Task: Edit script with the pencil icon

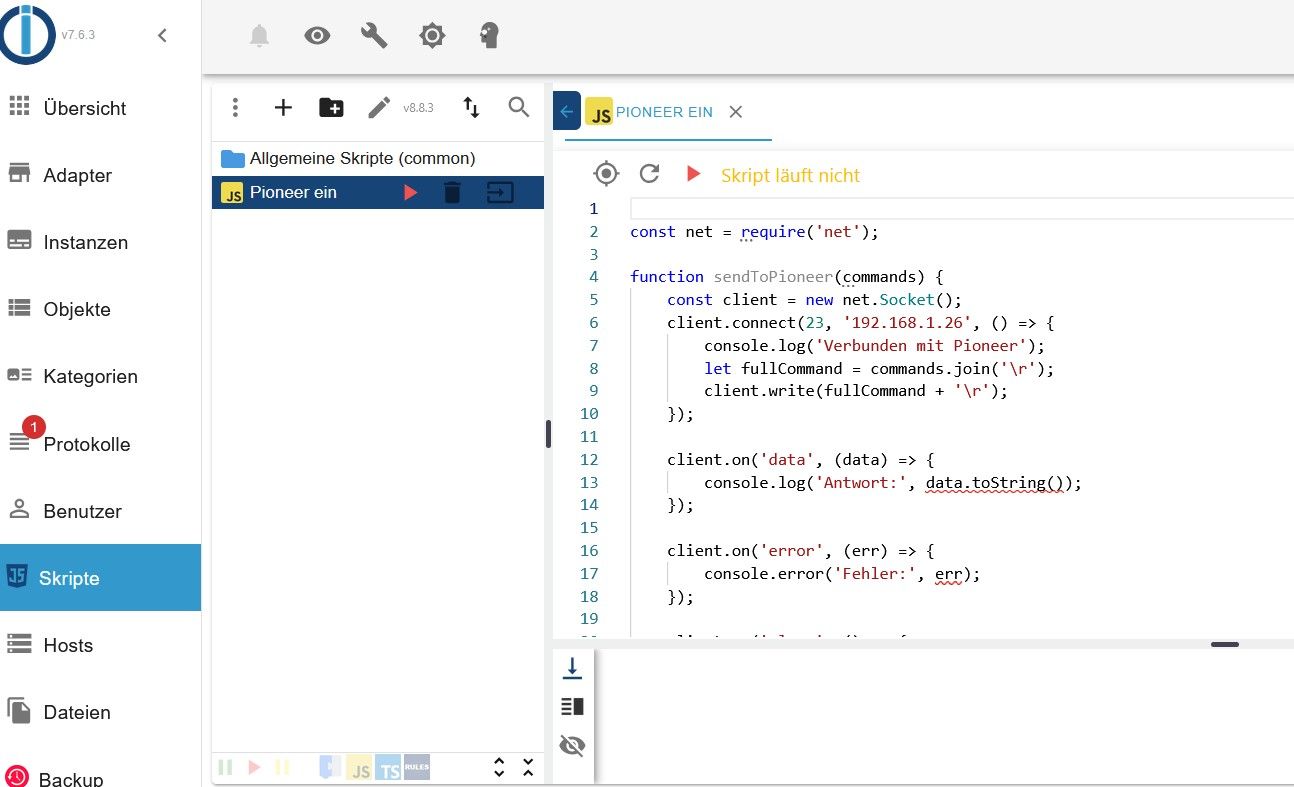Action: [x=379, y=107]
